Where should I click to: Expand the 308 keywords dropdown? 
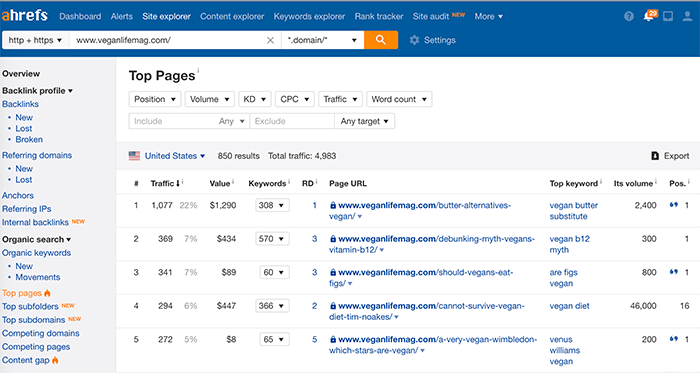click(272, 205)
